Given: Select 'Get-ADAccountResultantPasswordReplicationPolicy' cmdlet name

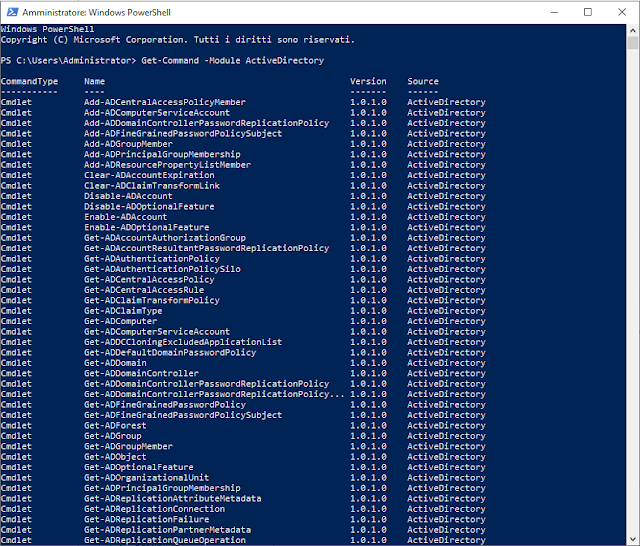Looking at the screenshot, I should pos(207,249).
